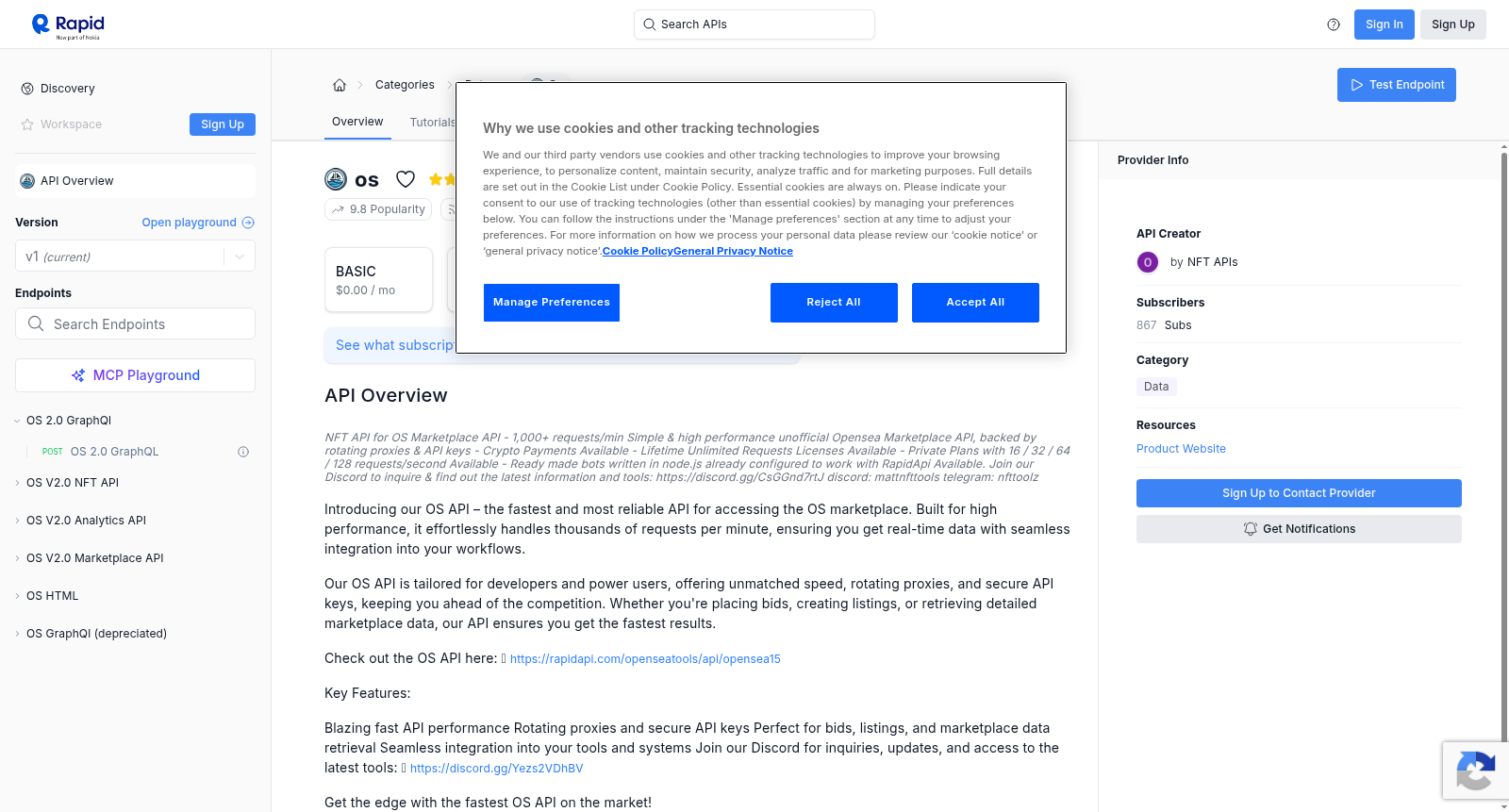The width and height of the screenshot is (1509, 812).
Task: Focus the Search APIs field
Action: (754, 25)
